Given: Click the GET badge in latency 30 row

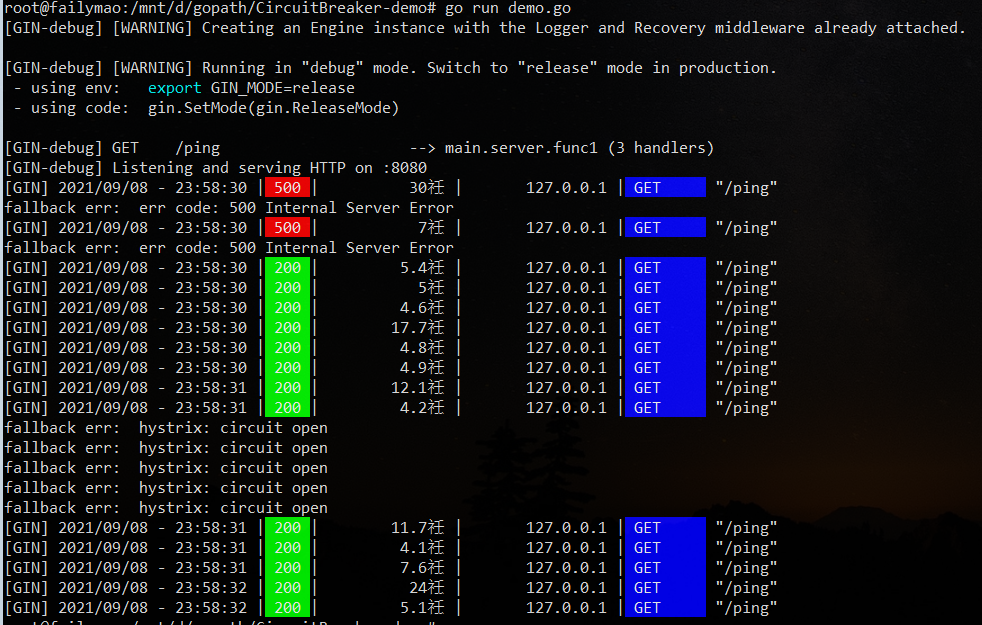Looking at the screenshot, I should (665, 188).
